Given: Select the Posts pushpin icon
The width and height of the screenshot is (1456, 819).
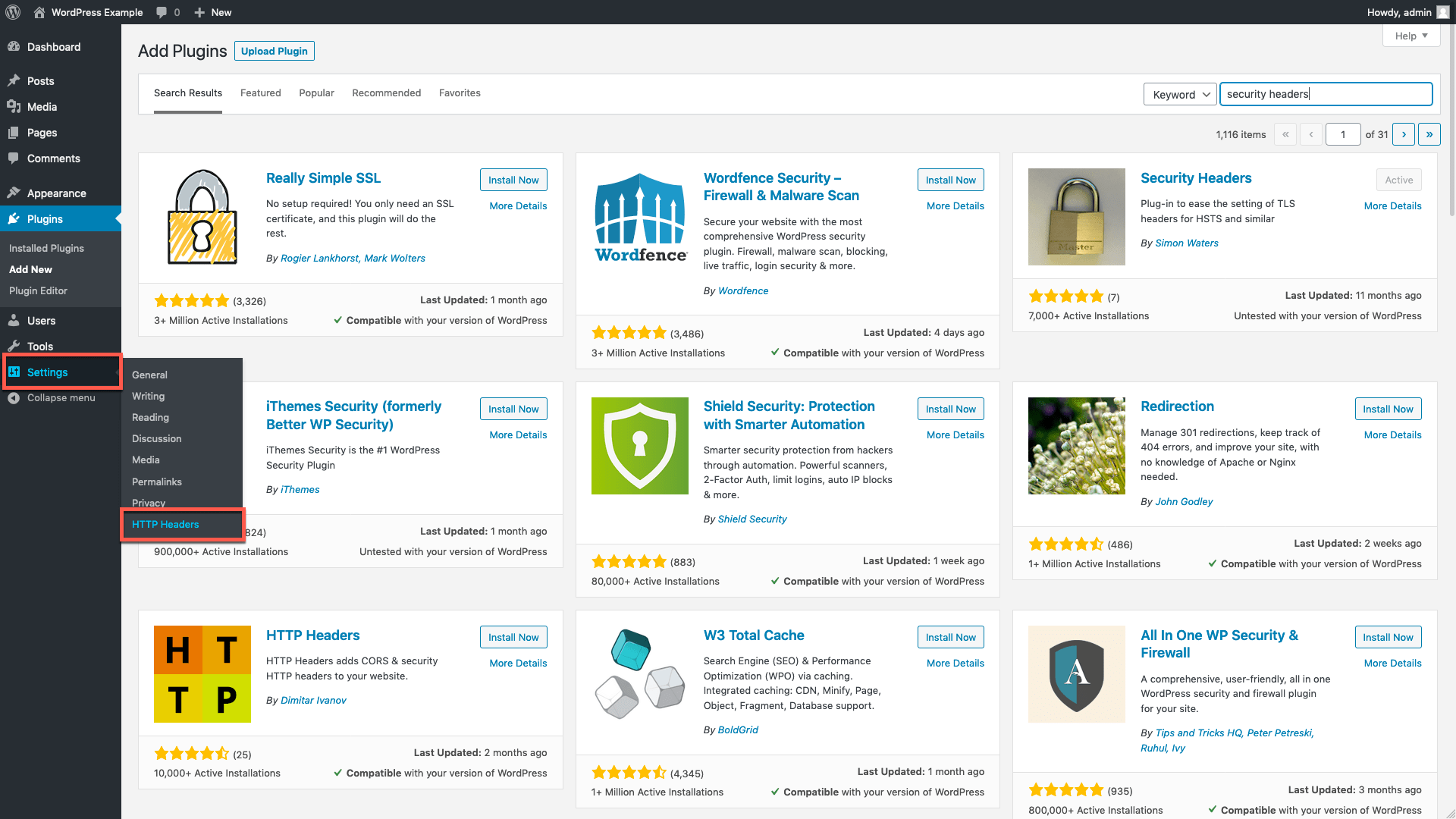Looking at the screenshot, I should pos(15,80).
